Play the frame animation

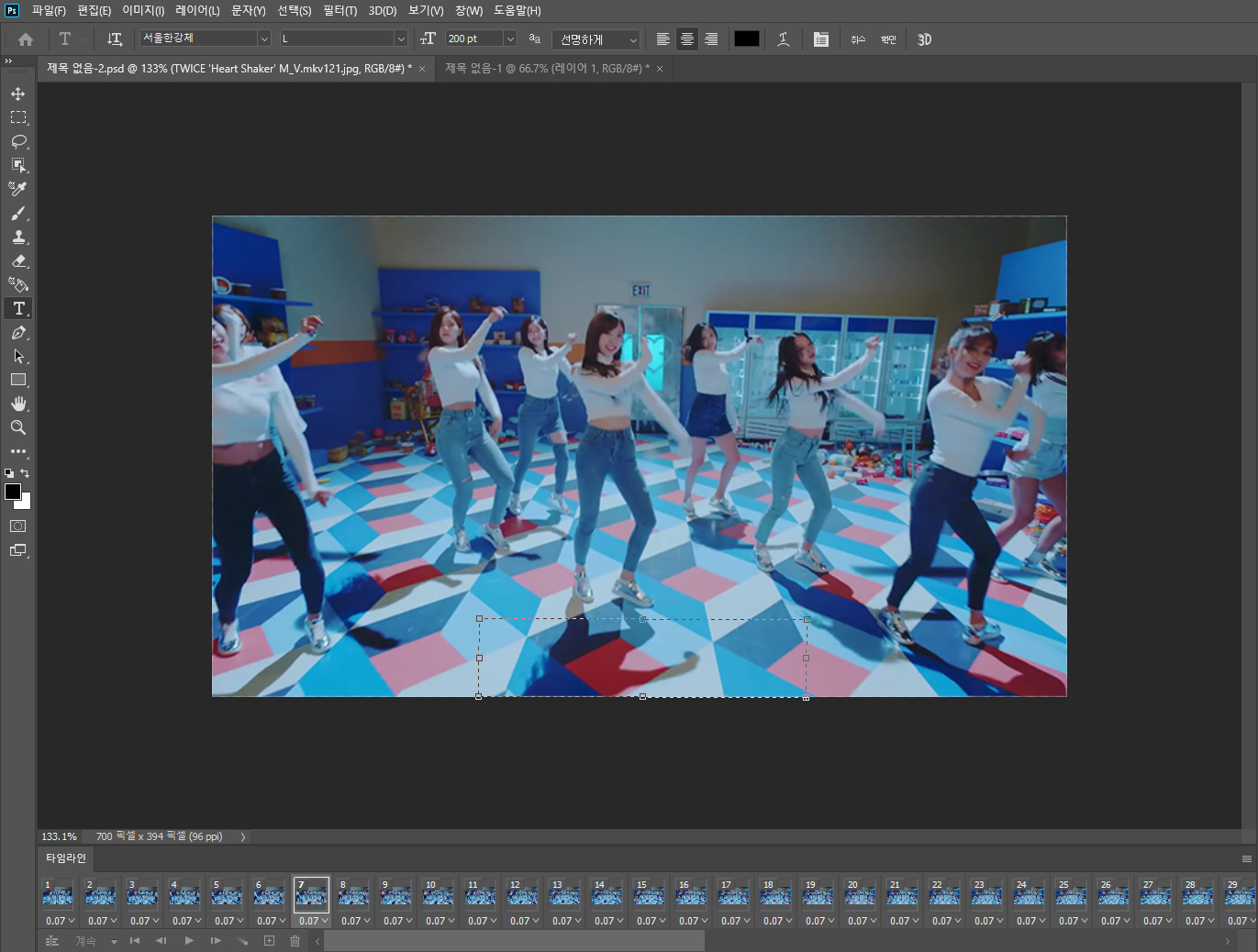(x=189, y=941)
